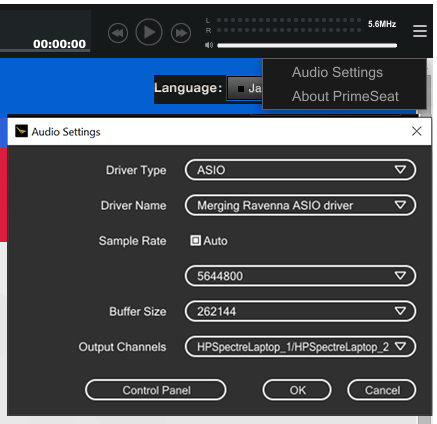437x424 pixels.
Task: Select Audio Settings menu entry
Action: (x=337, y=72)
